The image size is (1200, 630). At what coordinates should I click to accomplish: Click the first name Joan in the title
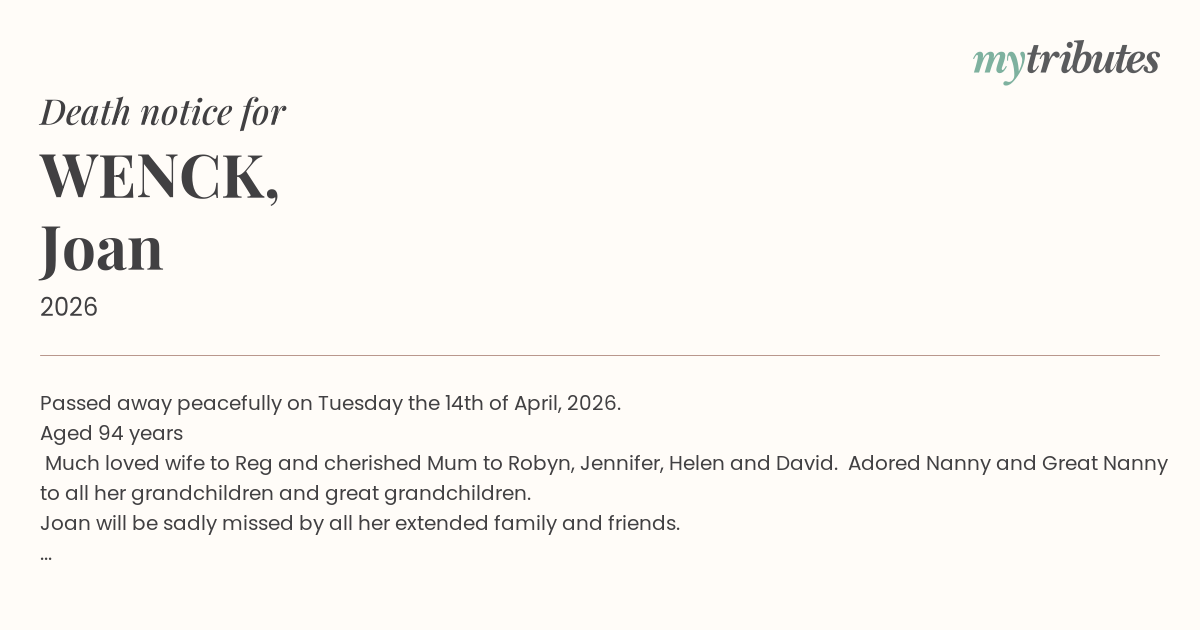click(x=102, y=249)
